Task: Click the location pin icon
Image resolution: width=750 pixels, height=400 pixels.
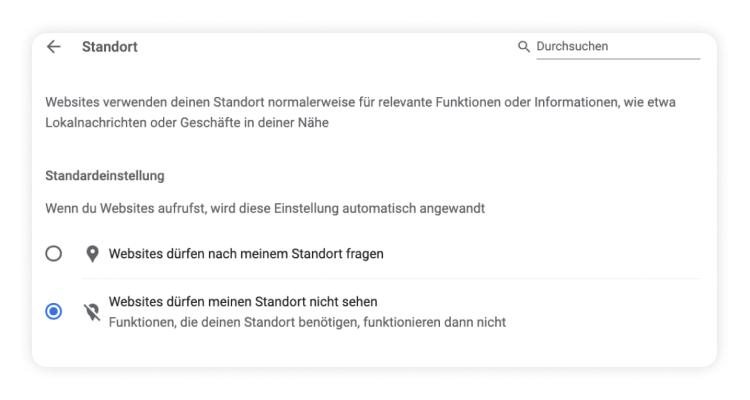Action: click(x=92, y=254)
